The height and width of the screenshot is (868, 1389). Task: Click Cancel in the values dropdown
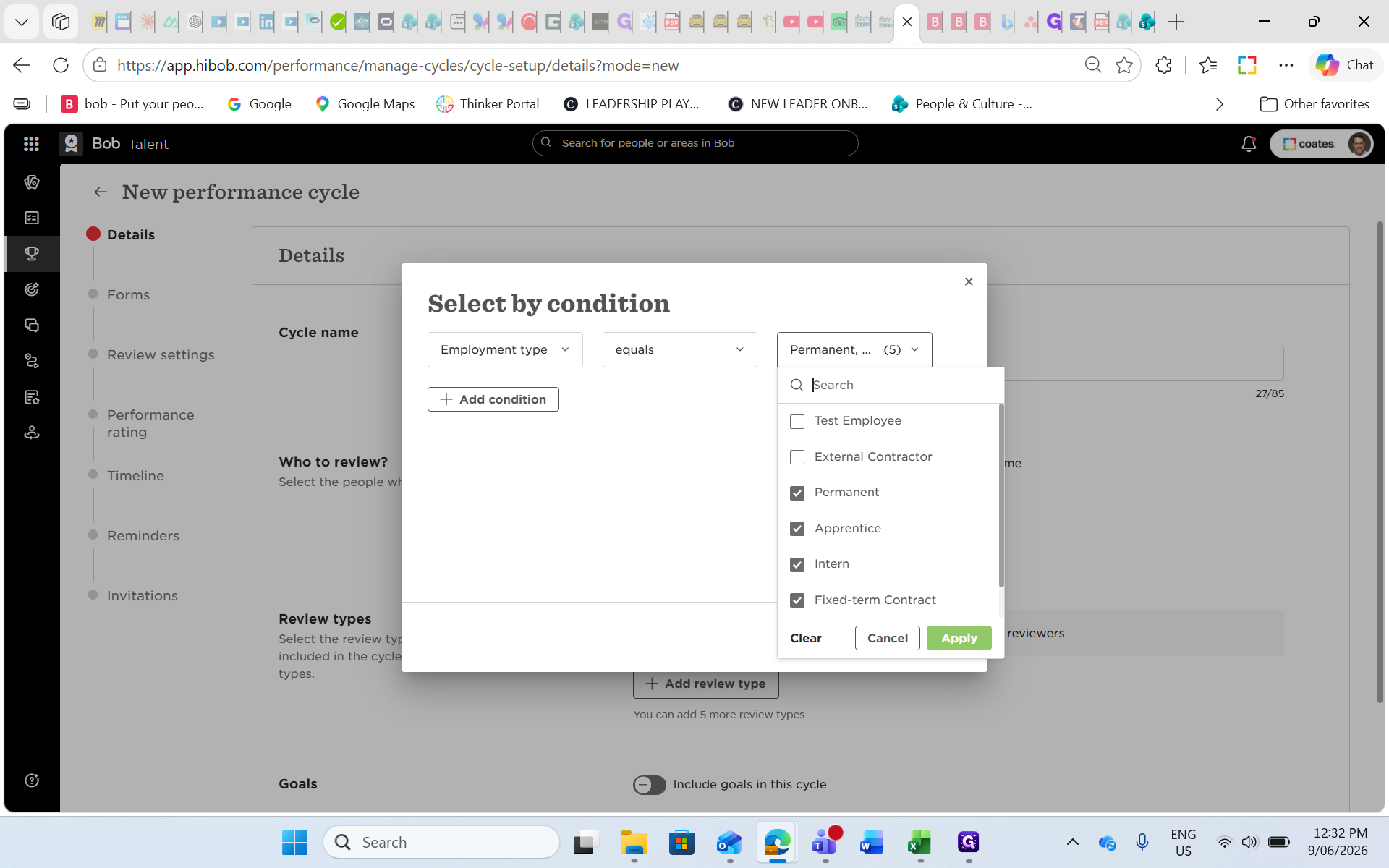[888, 638]
